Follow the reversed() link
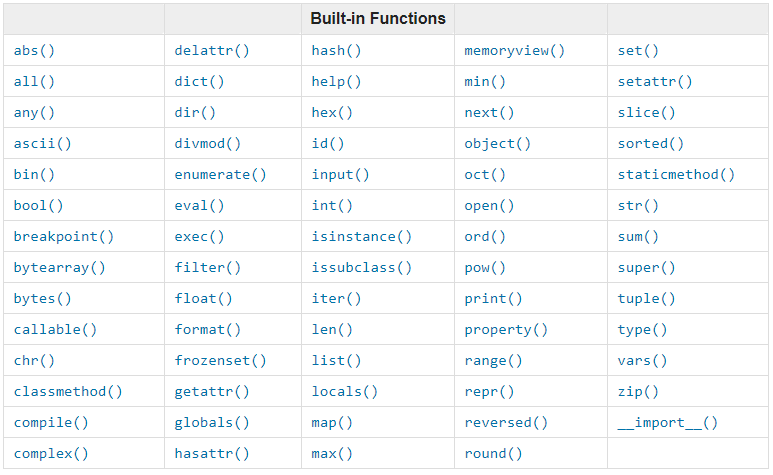The height and width of the screenshot is (475, 773). [x=506, y=423]
